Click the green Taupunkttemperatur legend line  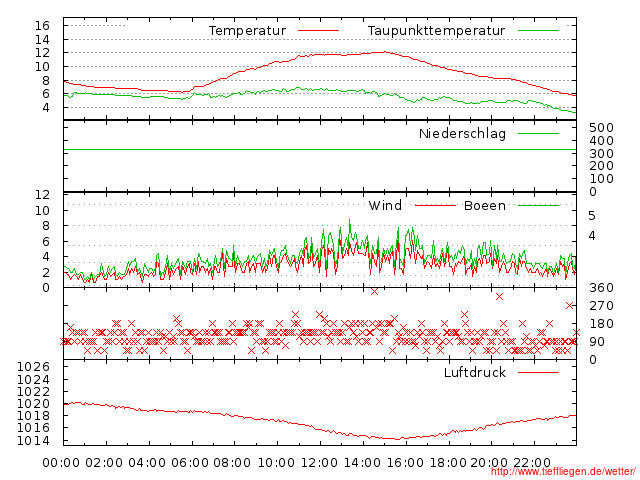pos(538,31)
